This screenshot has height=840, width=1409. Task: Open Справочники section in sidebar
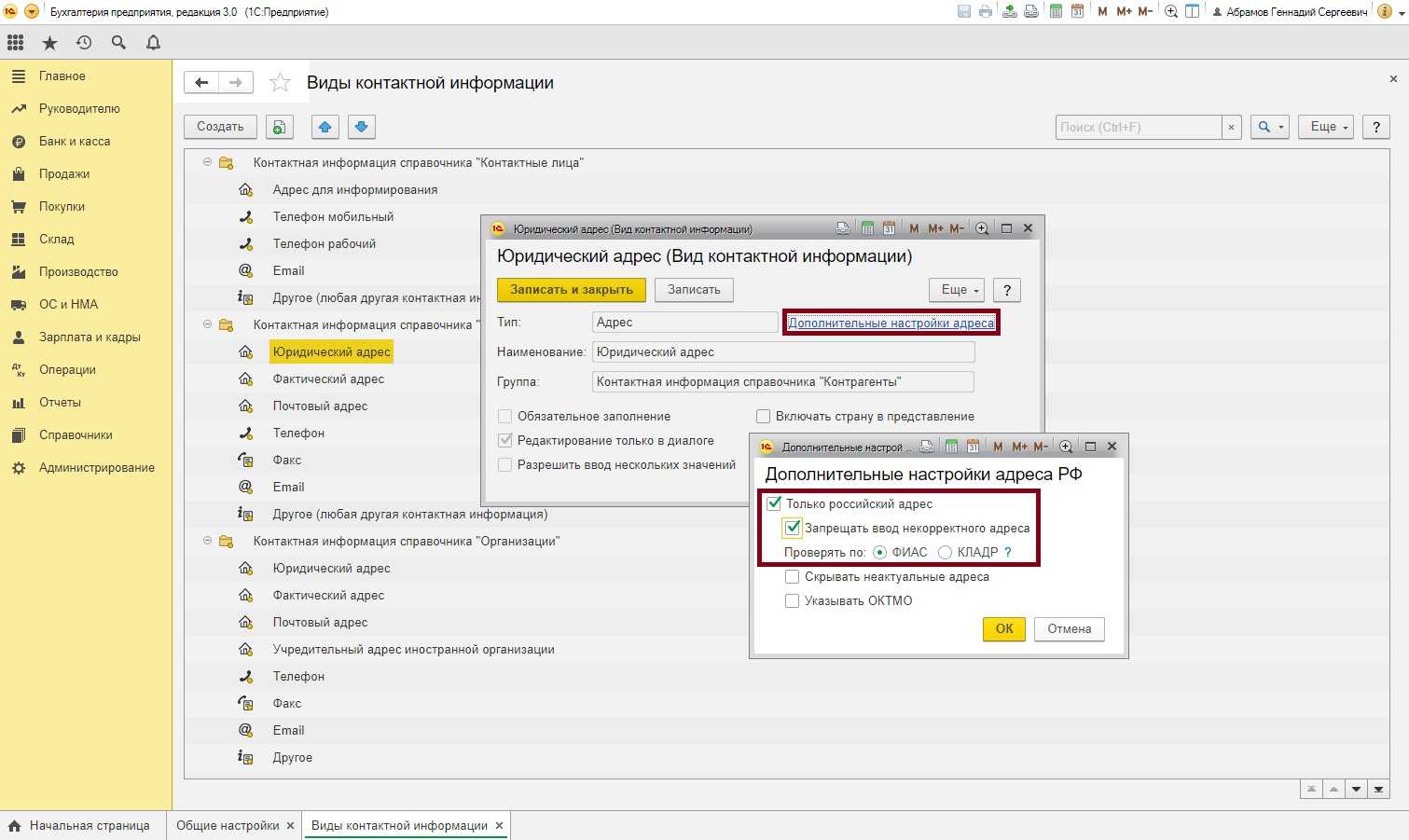point(76,434)
